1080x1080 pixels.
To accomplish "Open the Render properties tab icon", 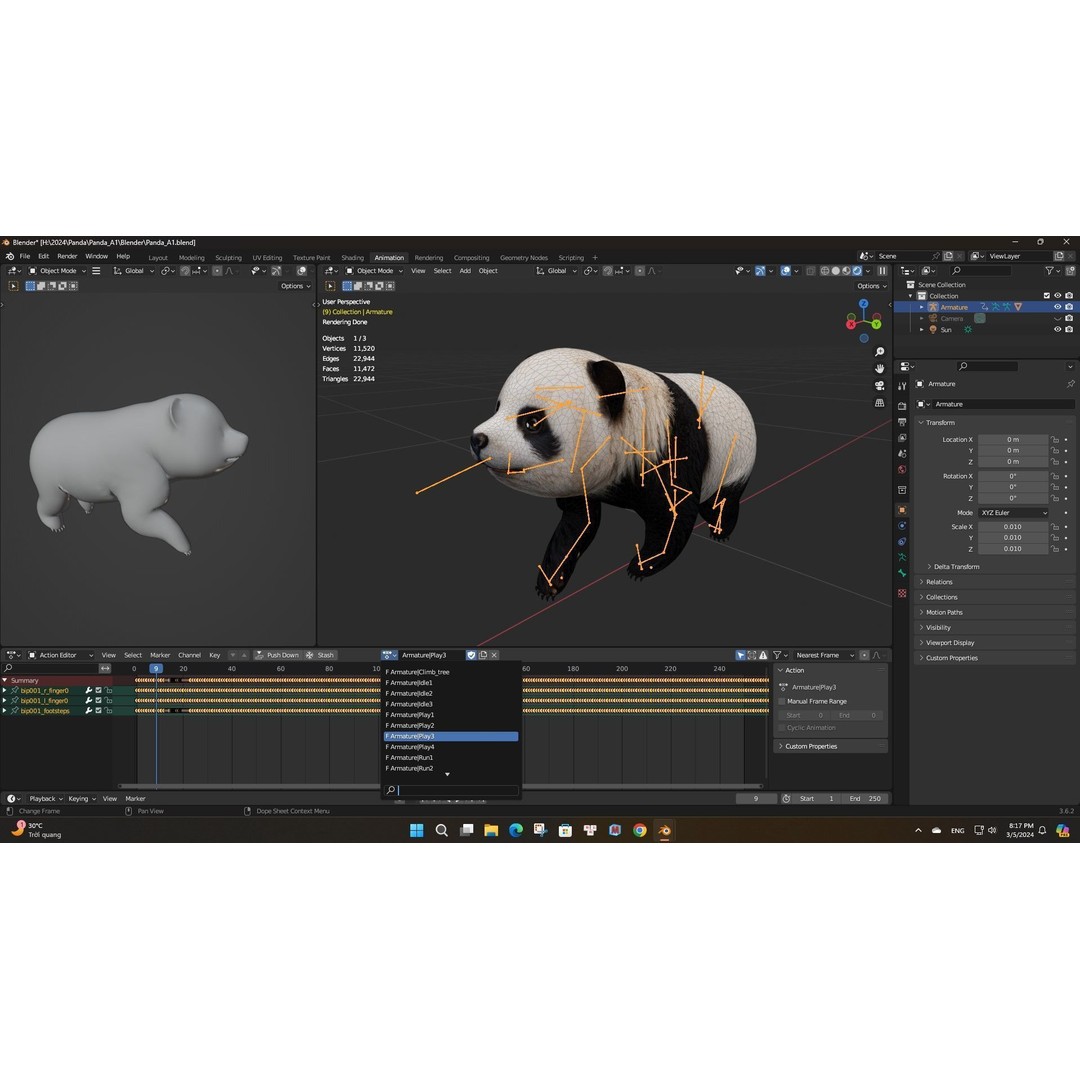I will click(902, 406).
